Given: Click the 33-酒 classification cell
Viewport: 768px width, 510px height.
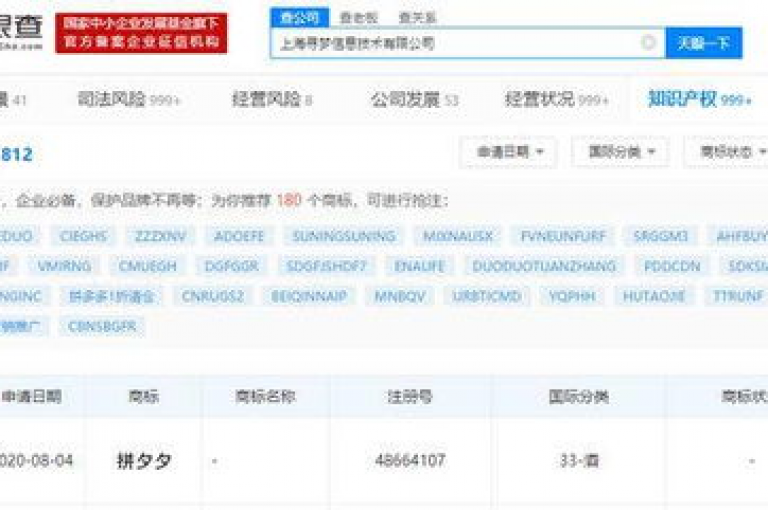Looking at the screenshot, I should [579, 460].
